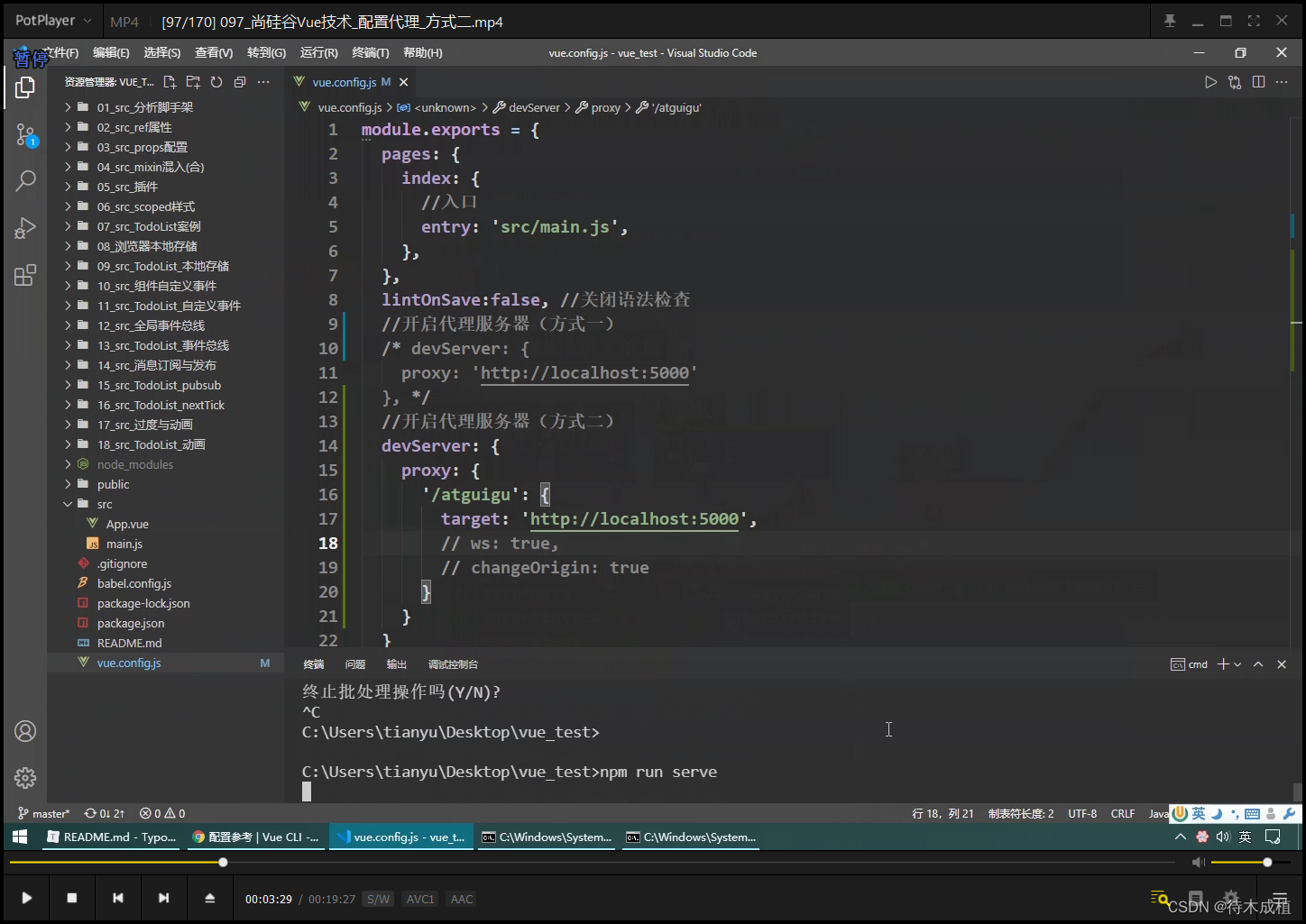The image size is (1306, 924).
Task: Open explorer more actions menu
Action: point(263,82)
